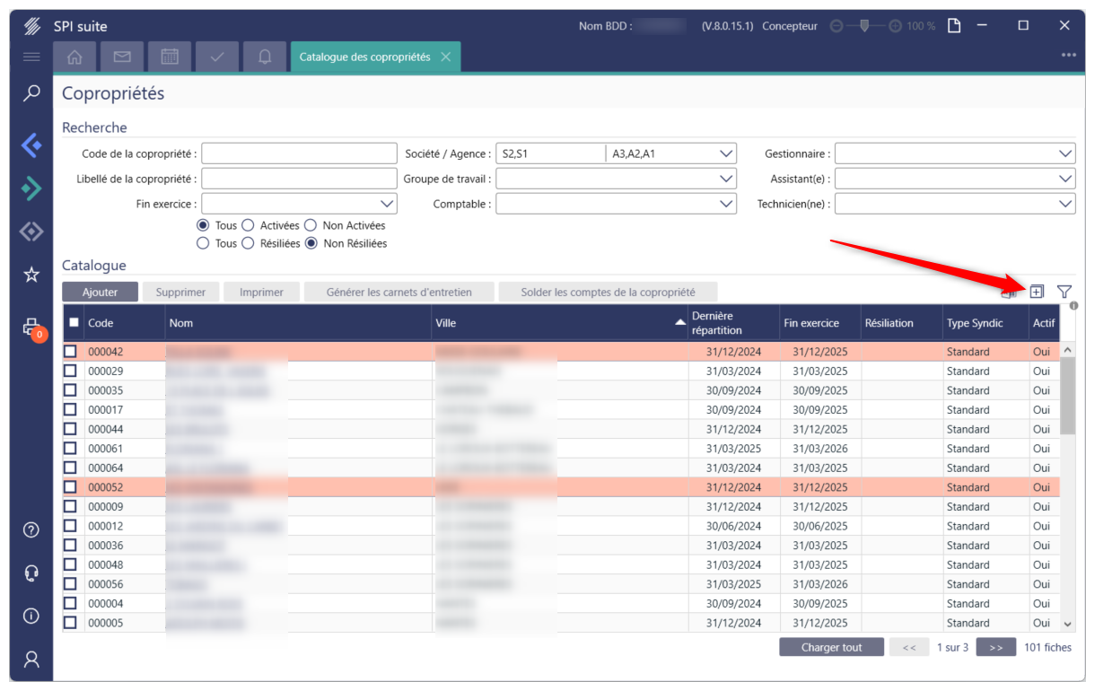Select the Activées radio button
This screenshot has height=692, width=1095.
[x=248, y=226]
